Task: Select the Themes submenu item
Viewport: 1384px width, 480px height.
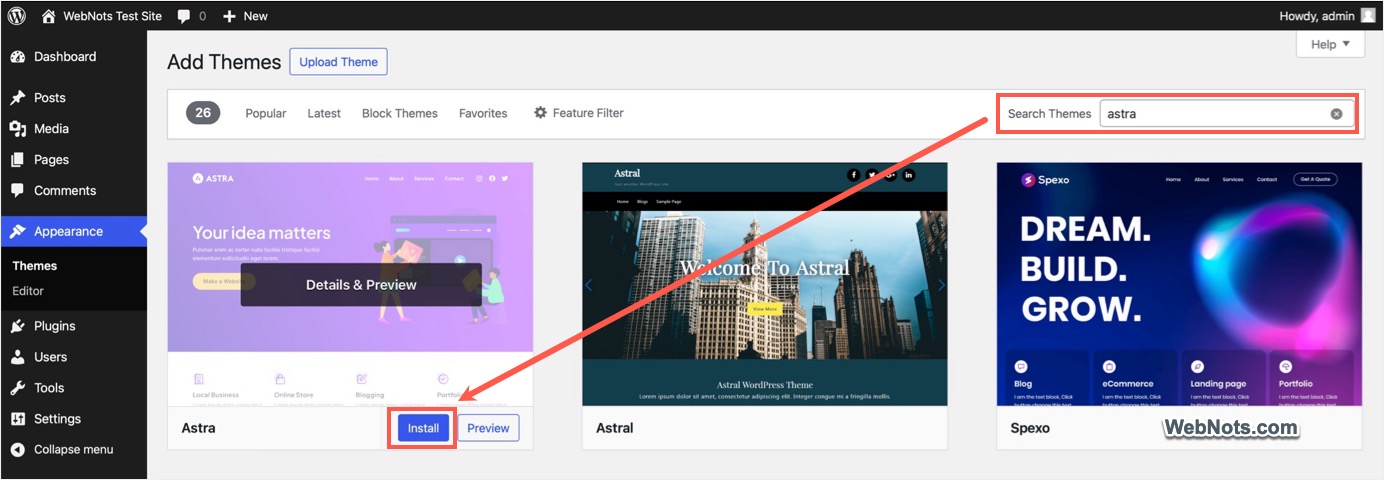Action: point(35,266)
